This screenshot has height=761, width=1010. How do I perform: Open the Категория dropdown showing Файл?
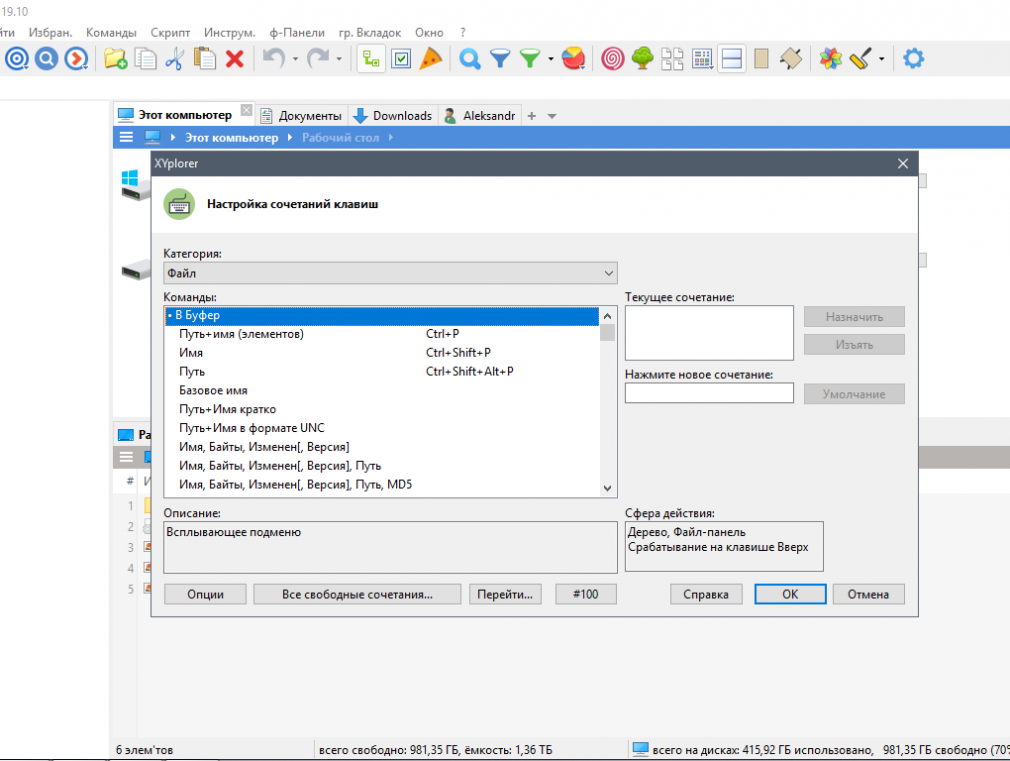(390, 273)
